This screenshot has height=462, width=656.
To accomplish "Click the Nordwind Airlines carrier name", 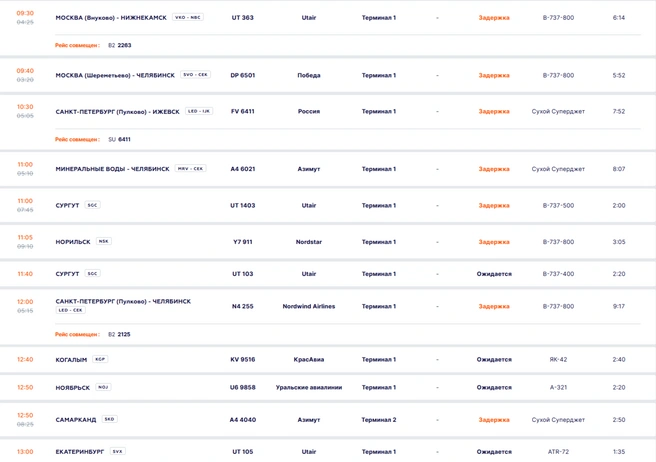I will pos(309,306).
